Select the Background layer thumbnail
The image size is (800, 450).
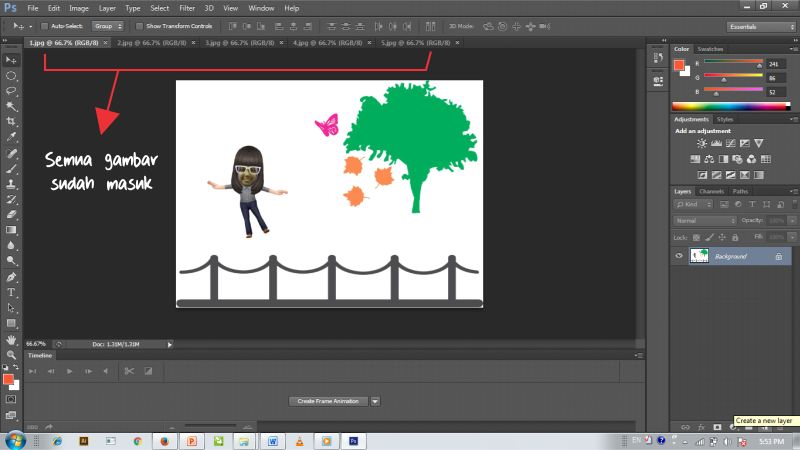click(699, 256)
